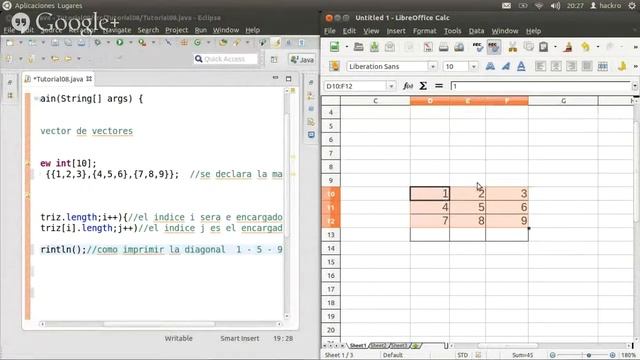Open the Run menu in Eclipse
This screenshot has height=360, width=640.
point(200,30)
